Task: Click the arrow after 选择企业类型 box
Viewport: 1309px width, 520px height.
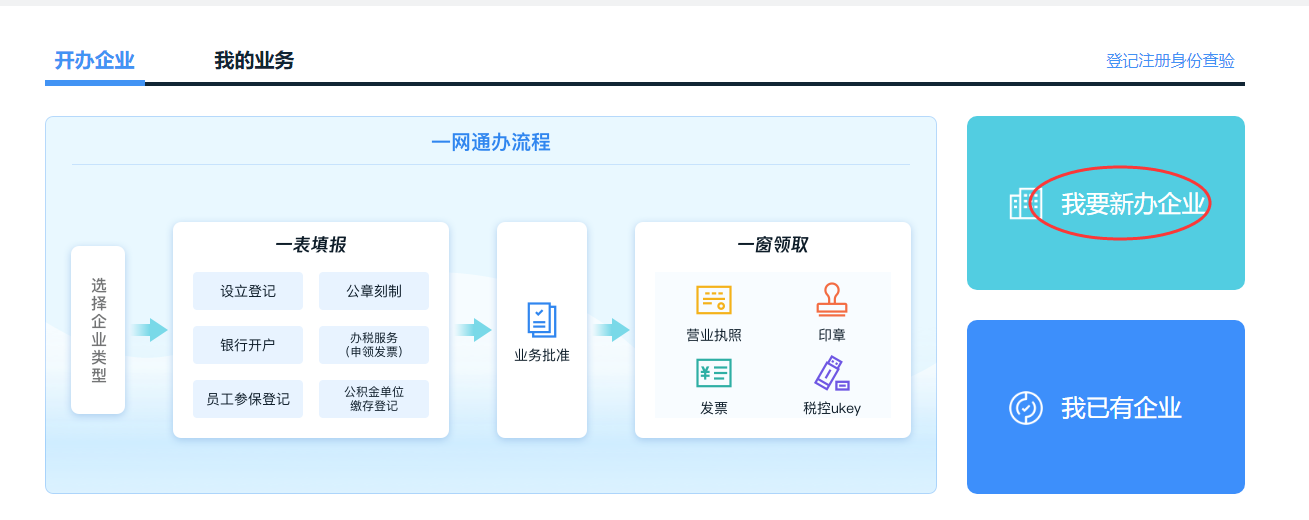Action: coord(150,330)
